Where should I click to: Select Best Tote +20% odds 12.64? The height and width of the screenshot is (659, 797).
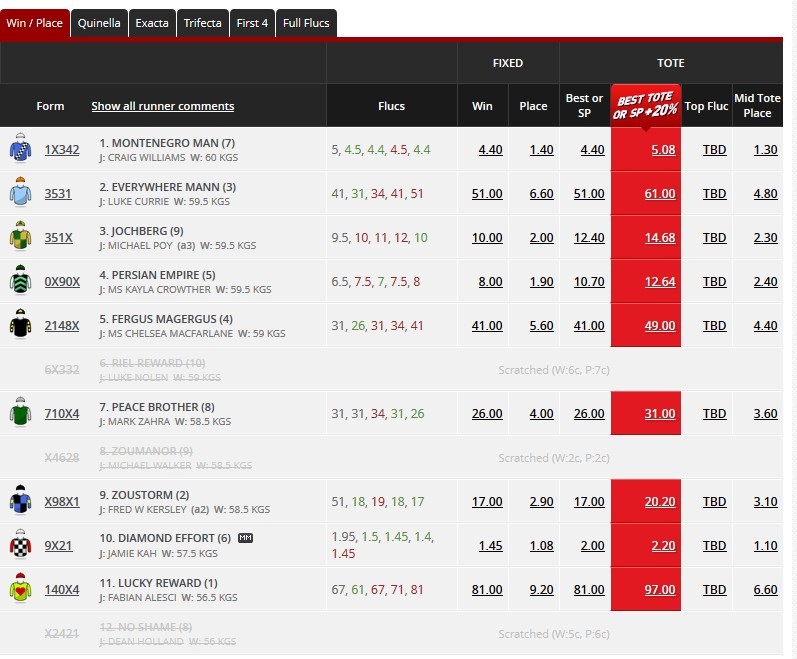click(660, 281)
